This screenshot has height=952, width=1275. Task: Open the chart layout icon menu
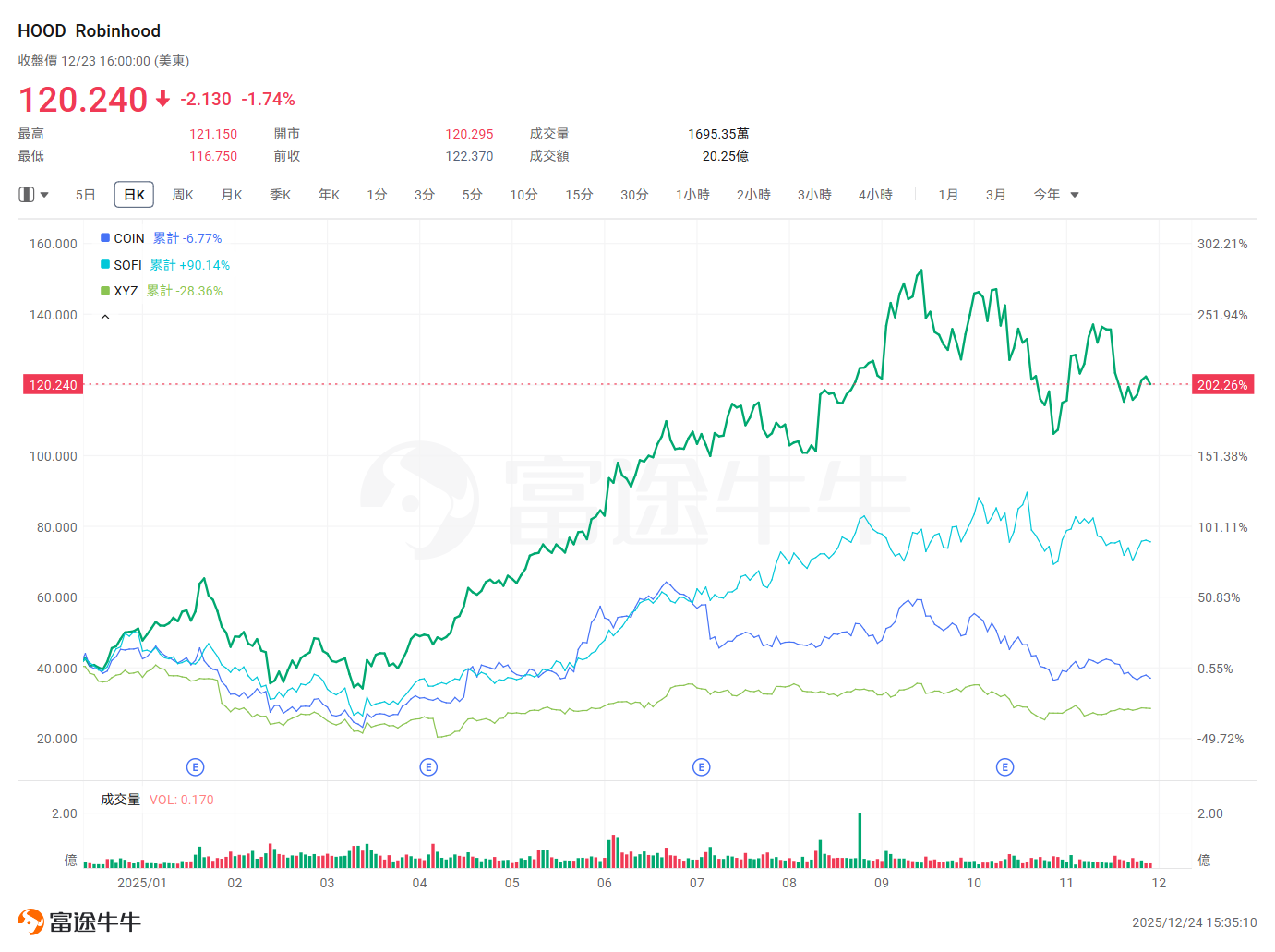click(27, 195)
